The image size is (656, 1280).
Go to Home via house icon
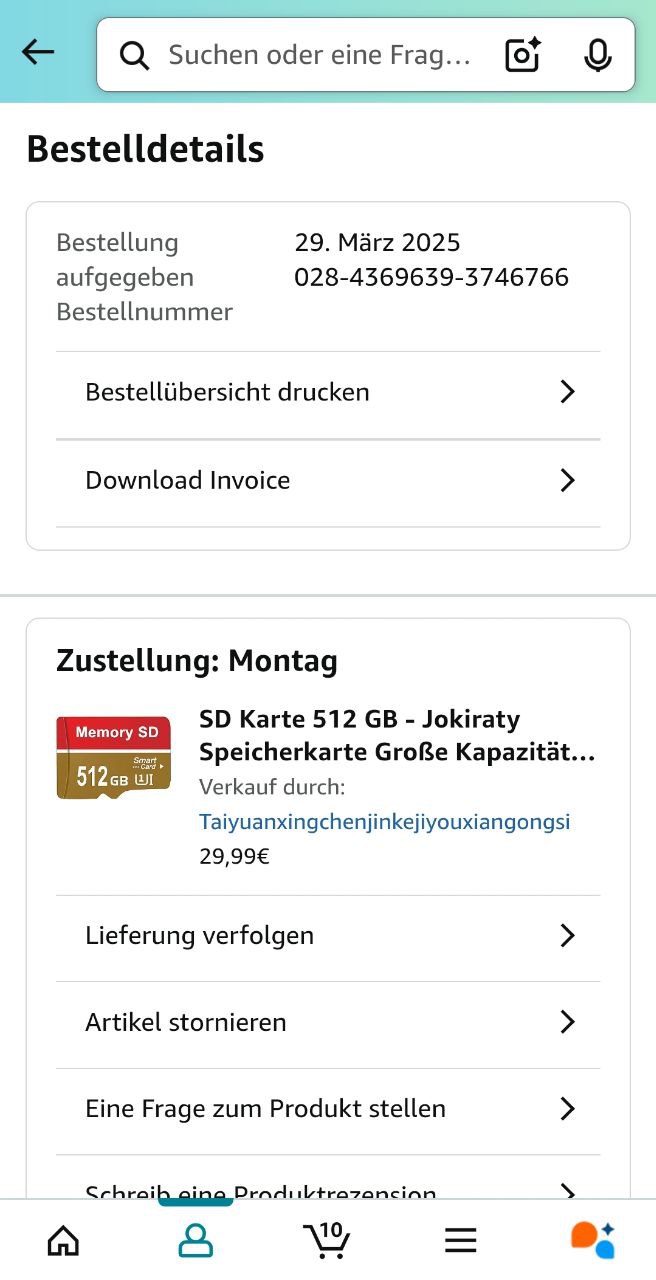pos(64,1241)
